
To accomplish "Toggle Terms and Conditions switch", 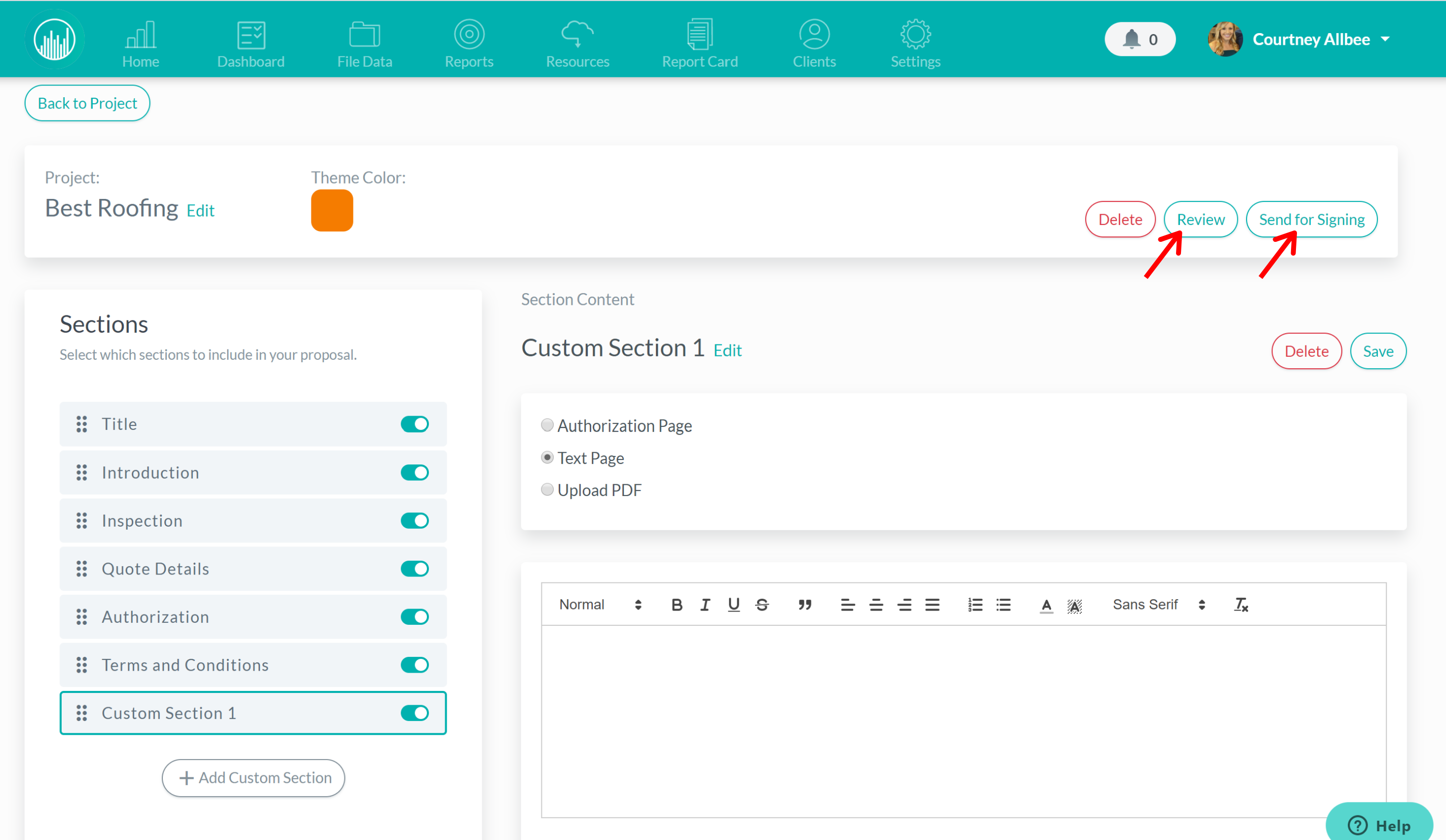I will coord(414,665).
